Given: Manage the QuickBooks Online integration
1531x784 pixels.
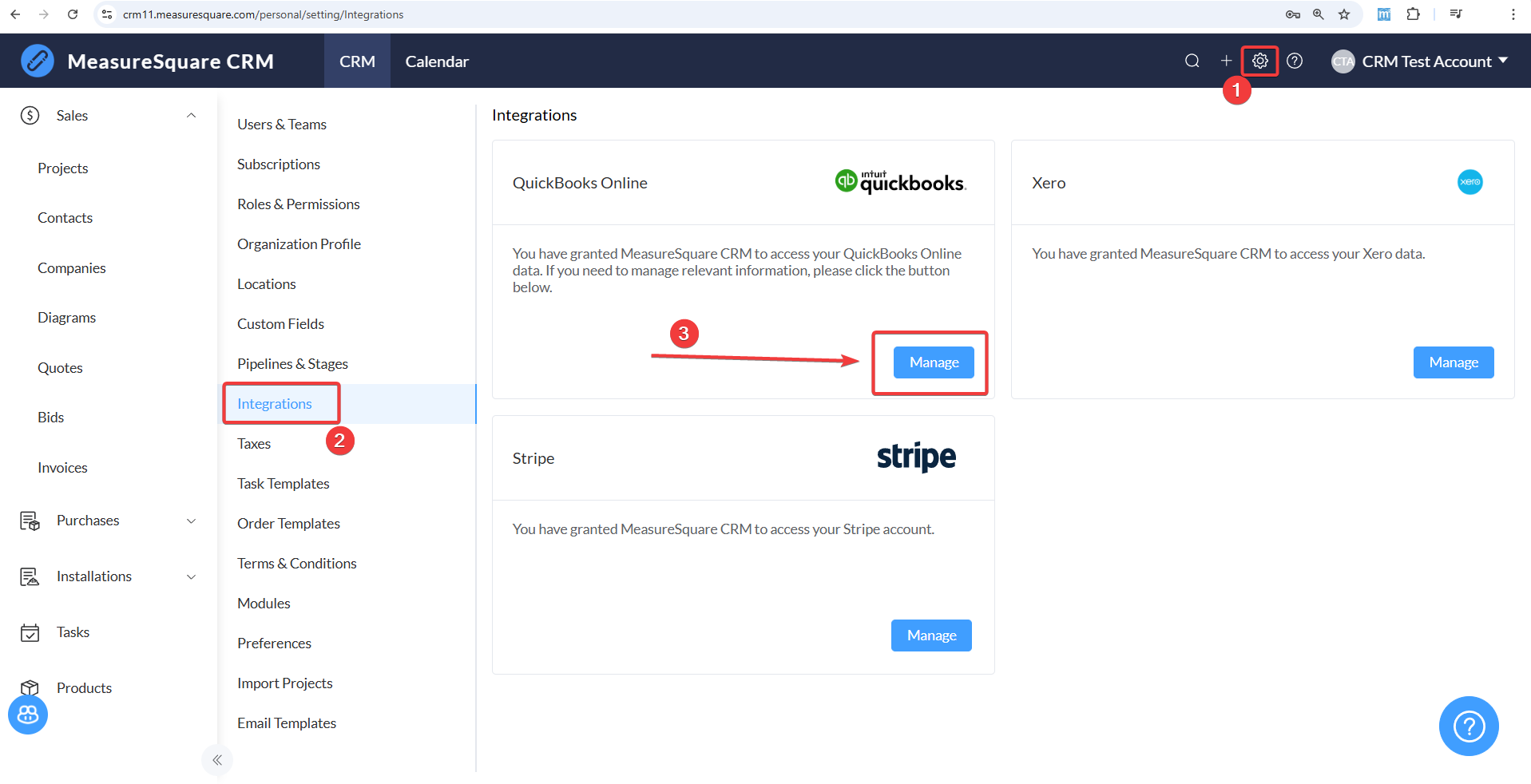Looking at the screenshot, I should pos(934,362).
